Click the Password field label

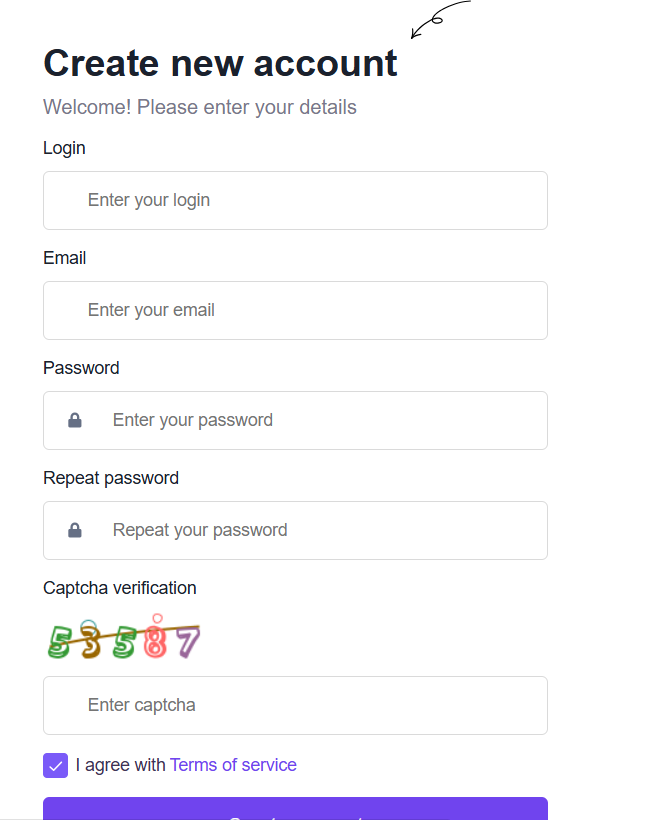pyautogui.click(x=81, y=368)
